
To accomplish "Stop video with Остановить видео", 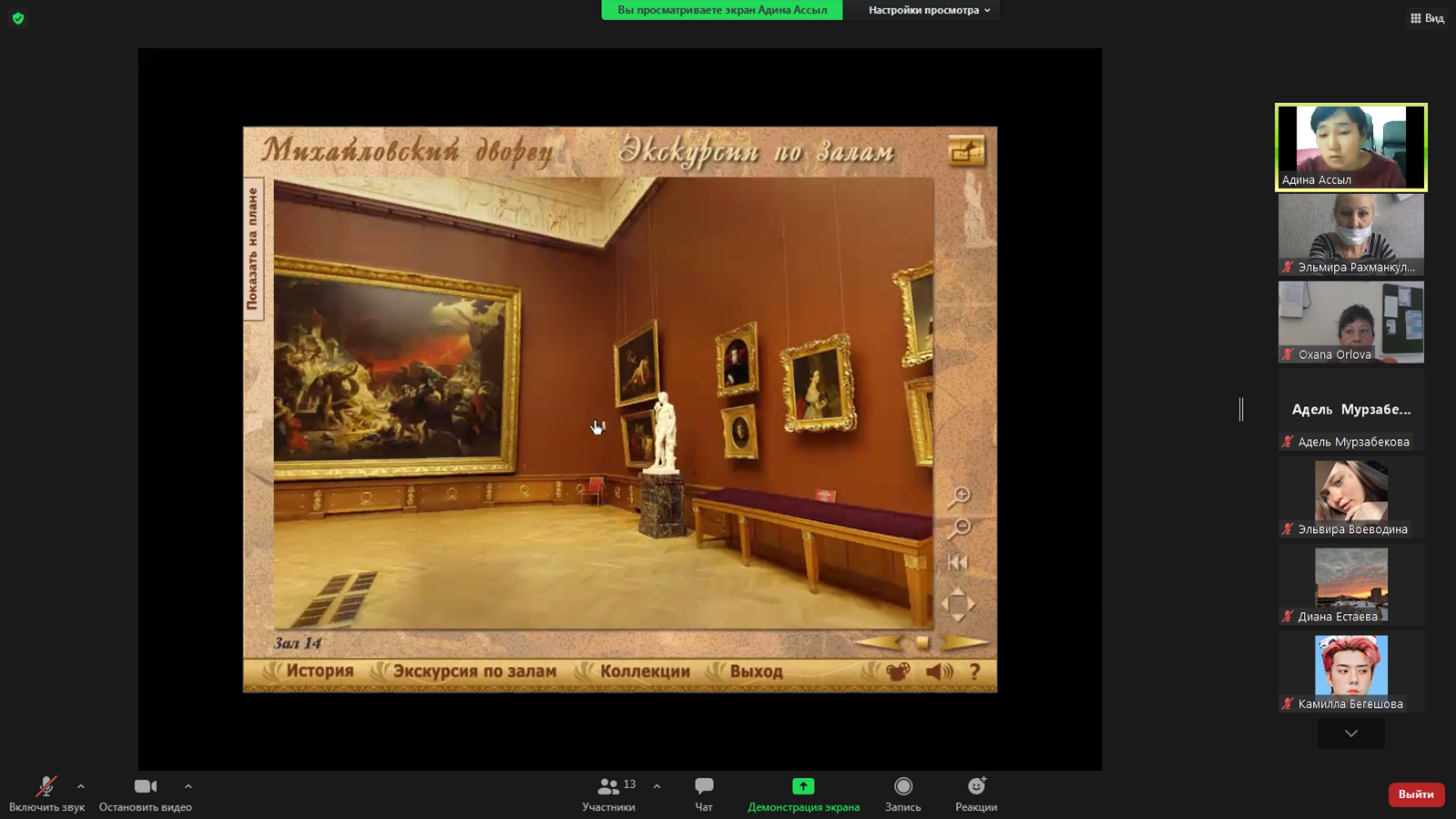I will [146, 793].
